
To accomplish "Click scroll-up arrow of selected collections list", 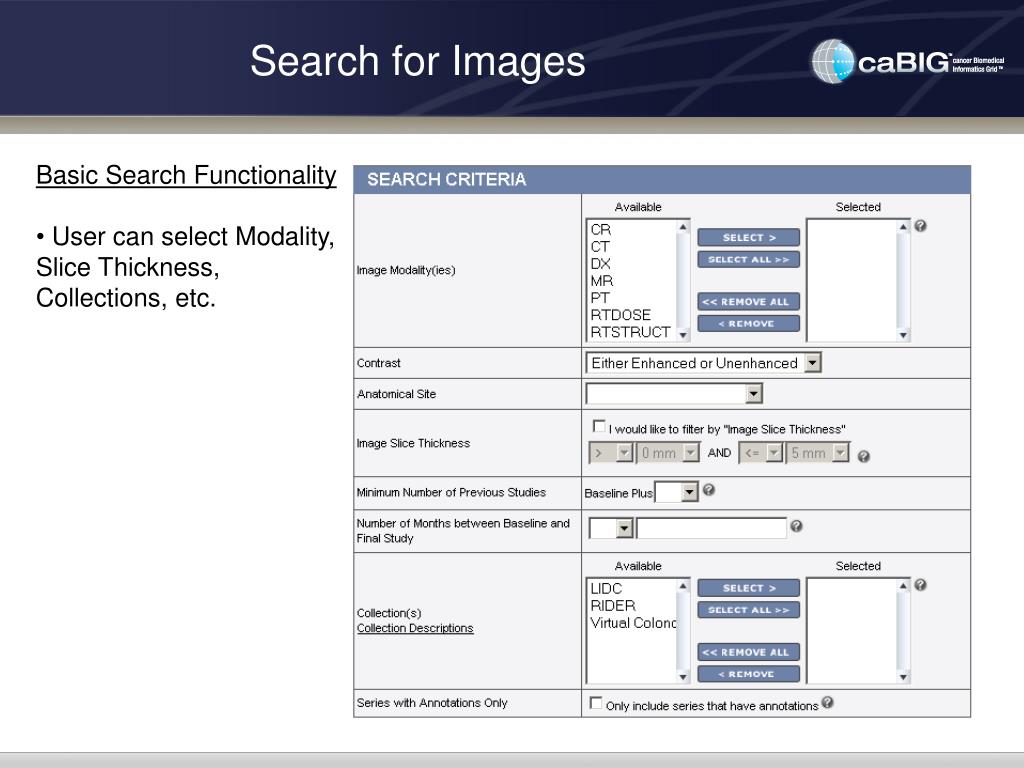I will pyautogui.click(x=903, y=586).
